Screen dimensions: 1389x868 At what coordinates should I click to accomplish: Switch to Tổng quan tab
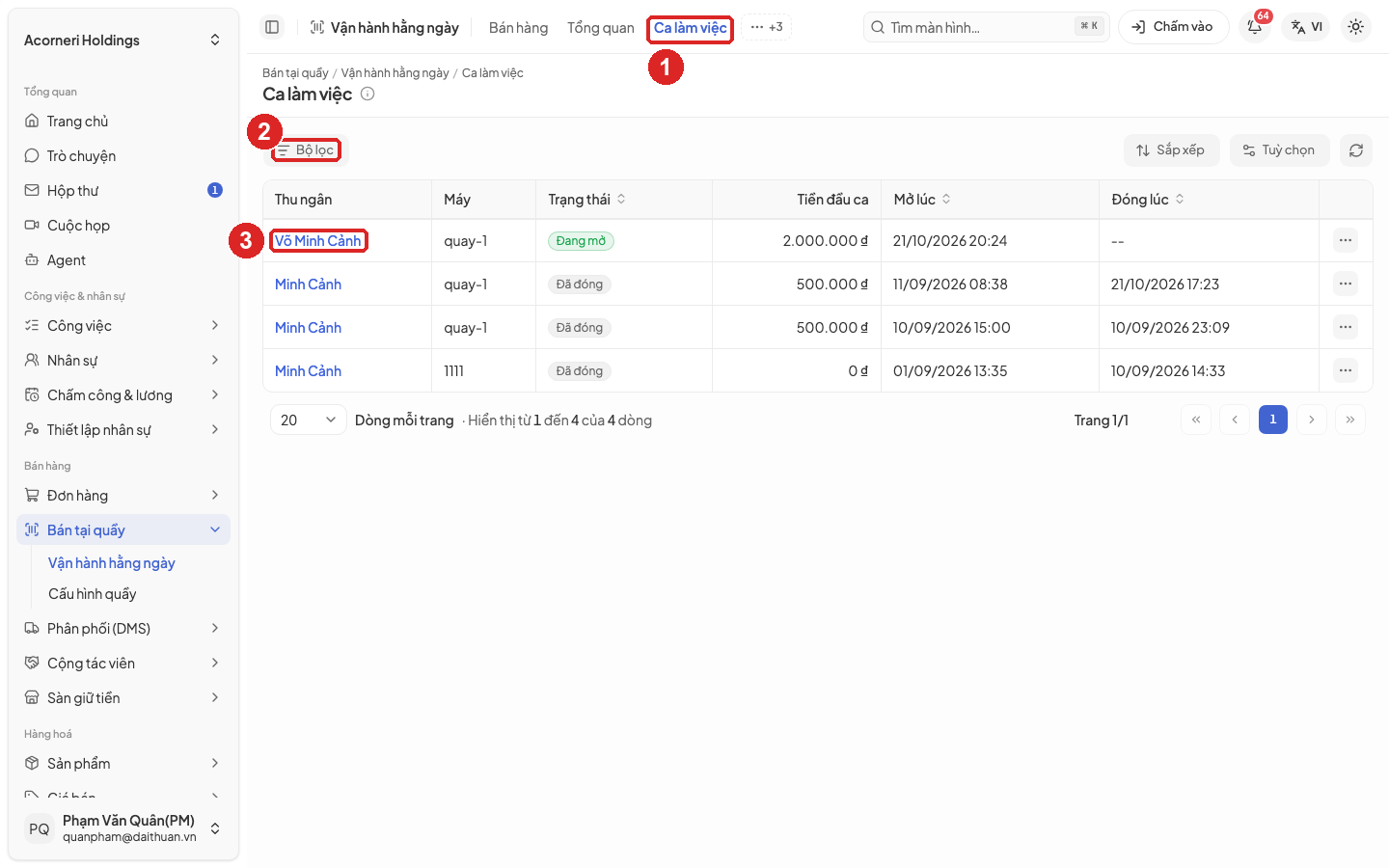[x=601, y=28]
